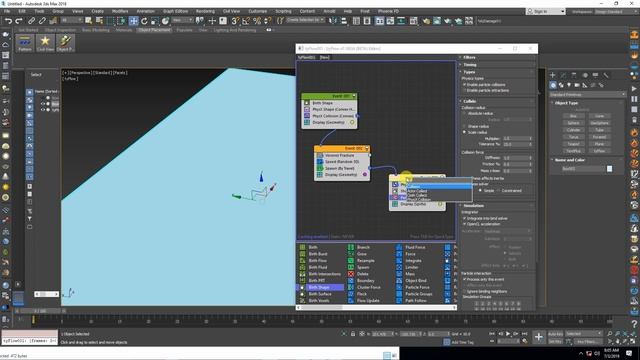Select the Birth Burst operator in depot
This screenshot has width=640, height=360.
pyautogui.click(x=318, y=254)
